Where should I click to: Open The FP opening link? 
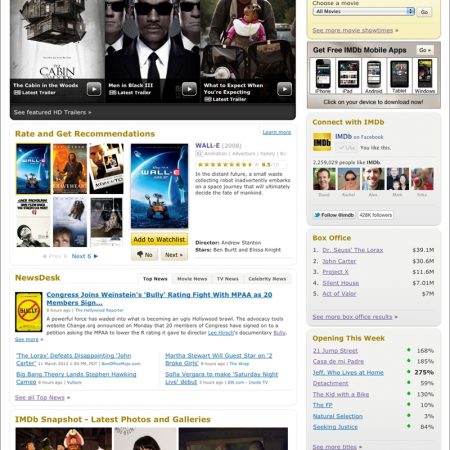(322, 405)
